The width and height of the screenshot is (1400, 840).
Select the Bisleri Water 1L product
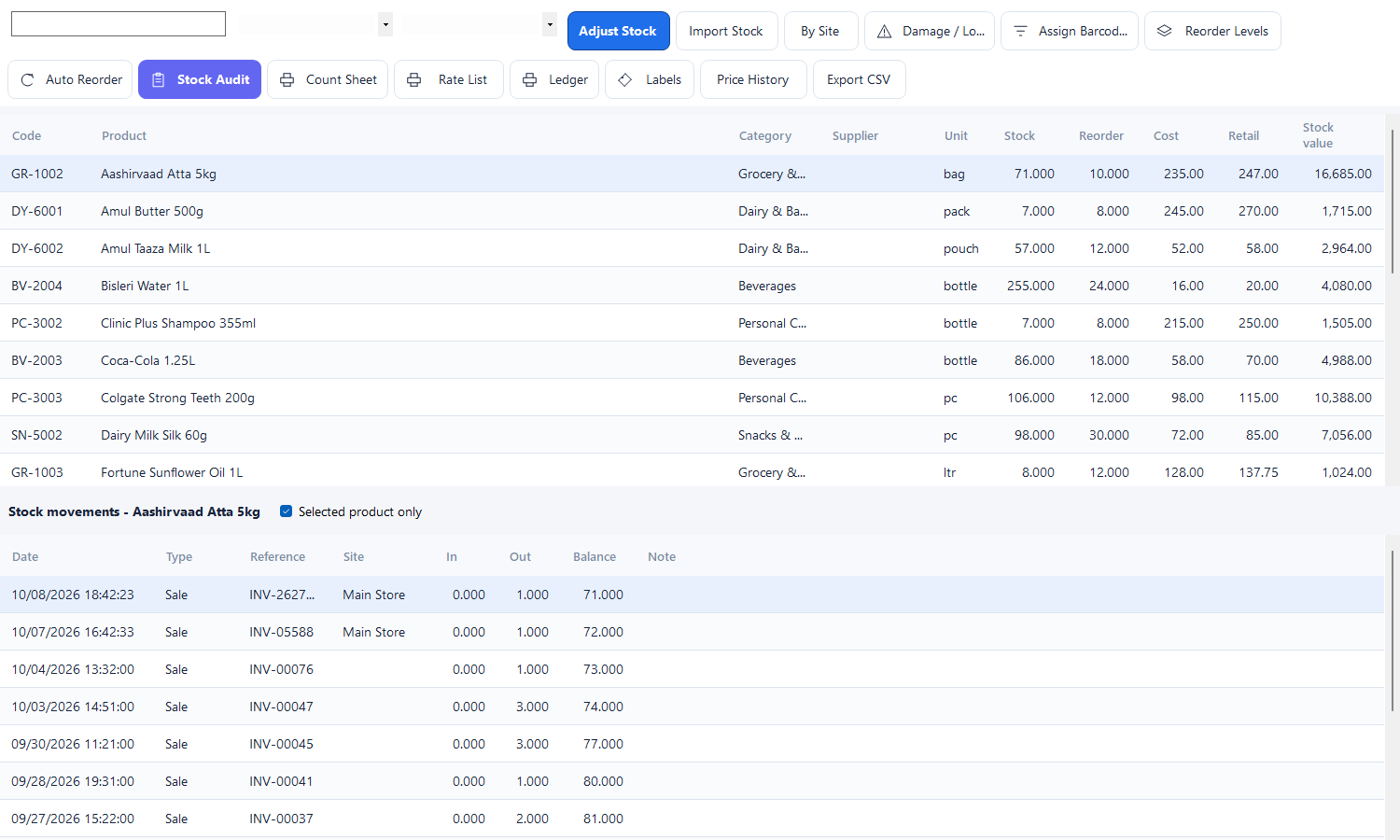(692, 286)
